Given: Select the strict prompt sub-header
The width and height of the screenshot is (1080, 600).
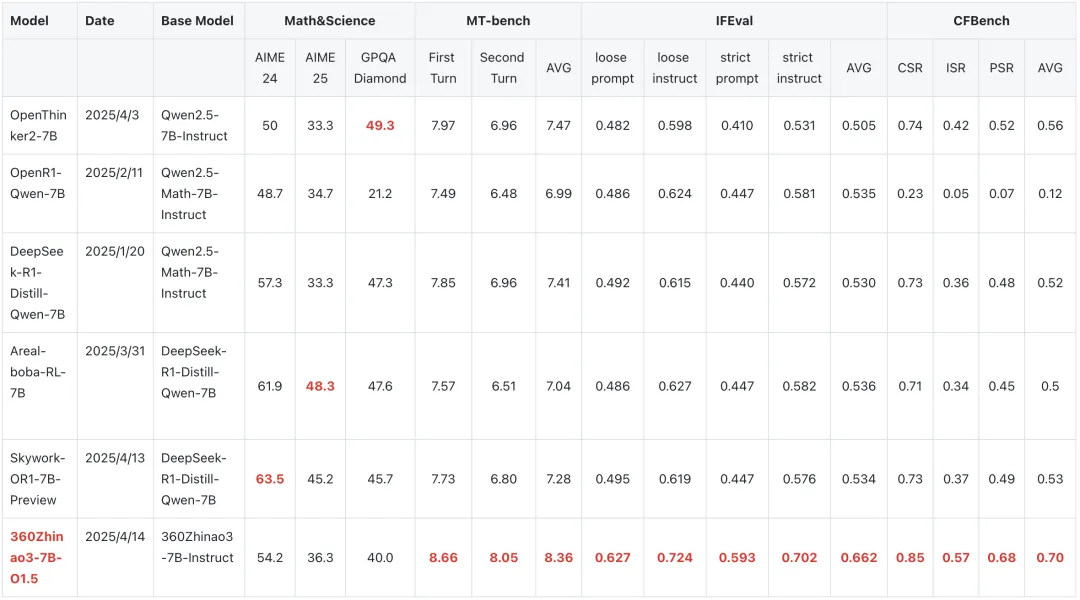Looking at the screenshot, I should [737, 68].
